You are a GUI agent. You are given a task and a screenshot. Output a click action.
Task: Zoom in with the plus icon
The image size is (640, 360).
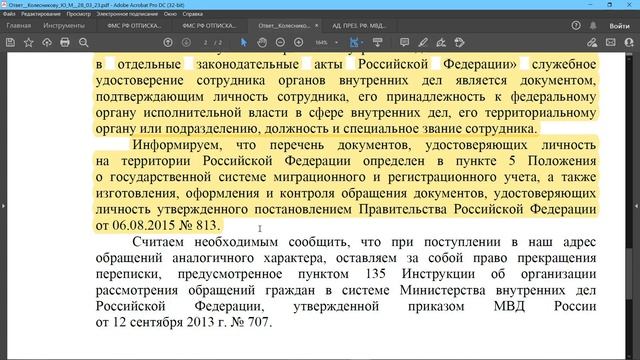tap(298, 42)
